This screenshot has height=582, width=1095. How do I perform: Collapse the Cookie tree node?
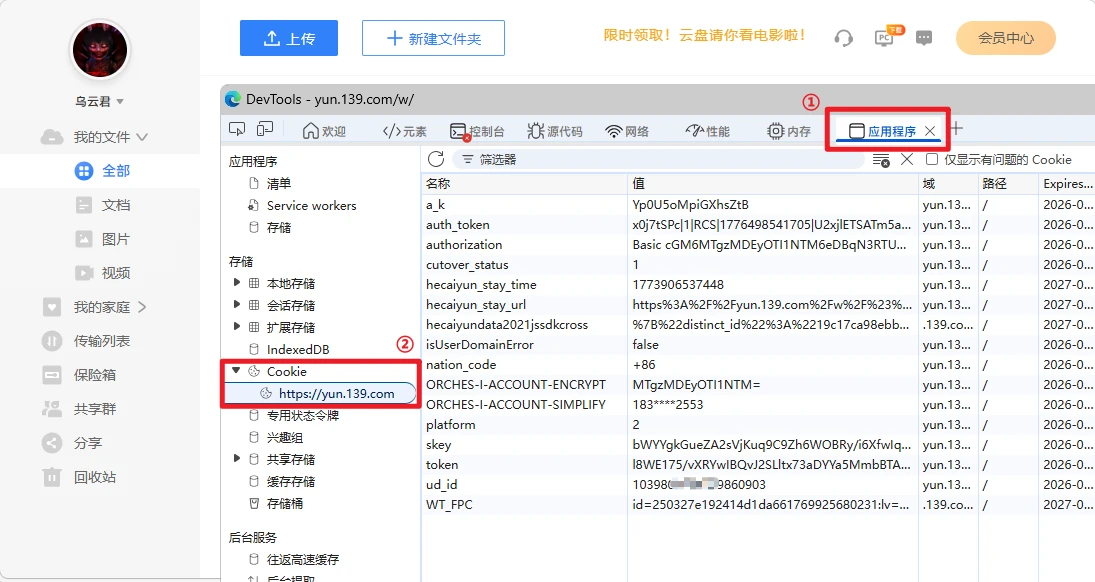click(x=237, y=371)
